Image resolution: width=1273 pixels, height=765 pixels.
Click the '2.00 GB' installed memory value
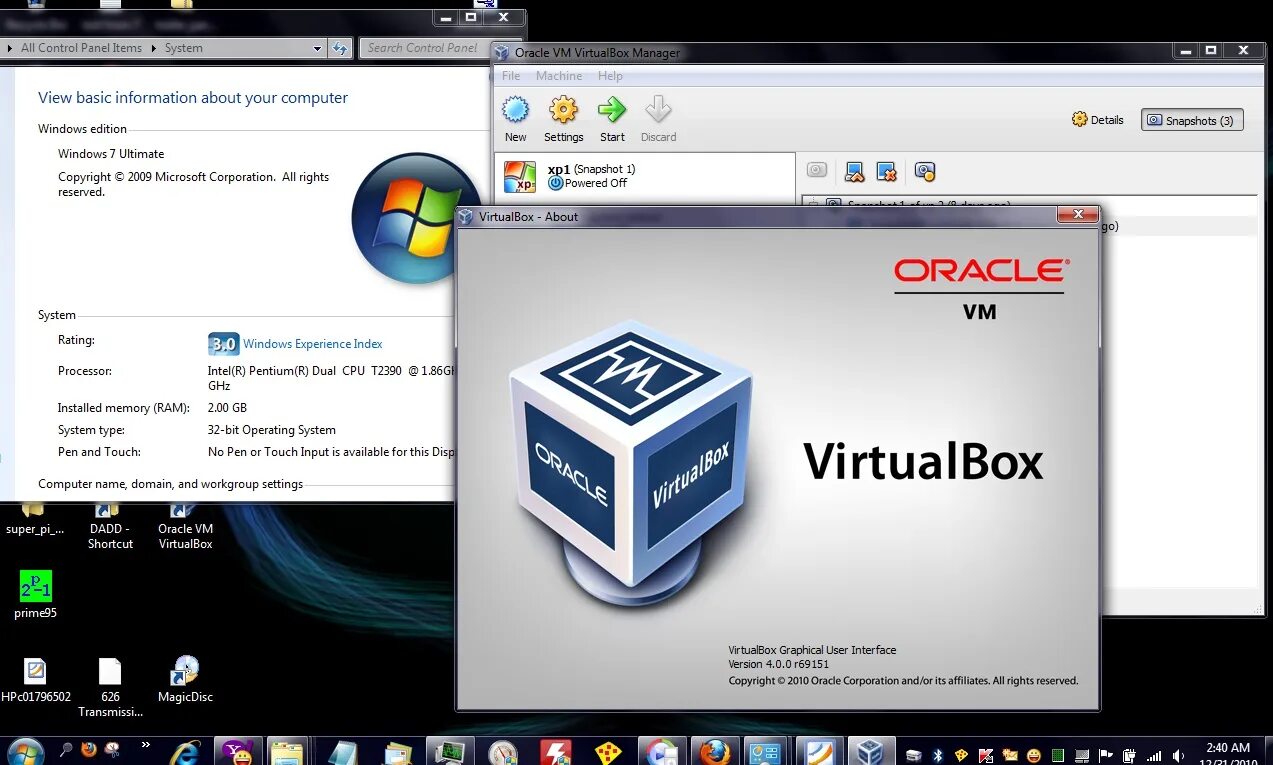[227, 408]
